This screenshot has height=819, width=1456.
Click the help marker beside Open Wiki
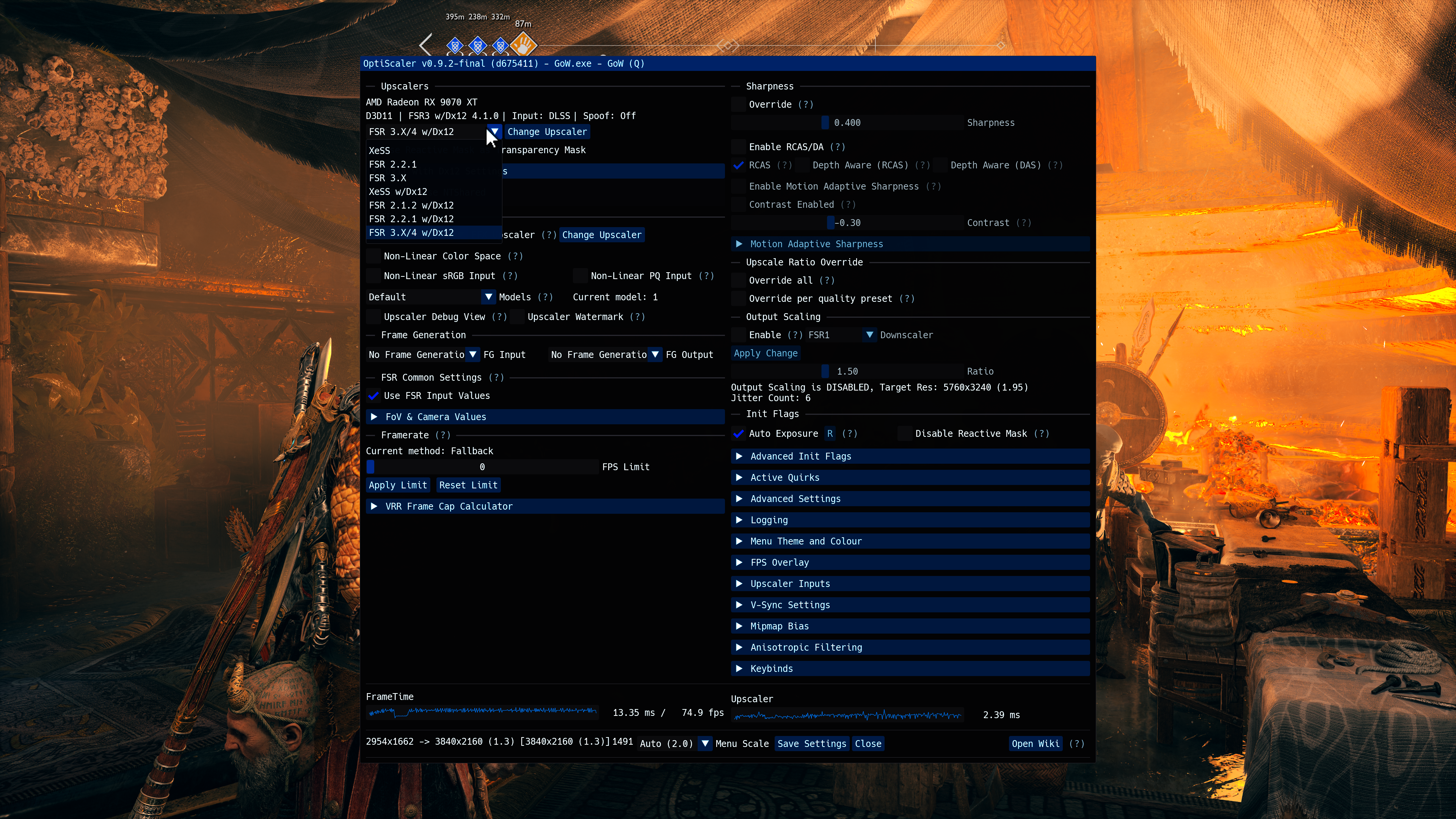1077,744
